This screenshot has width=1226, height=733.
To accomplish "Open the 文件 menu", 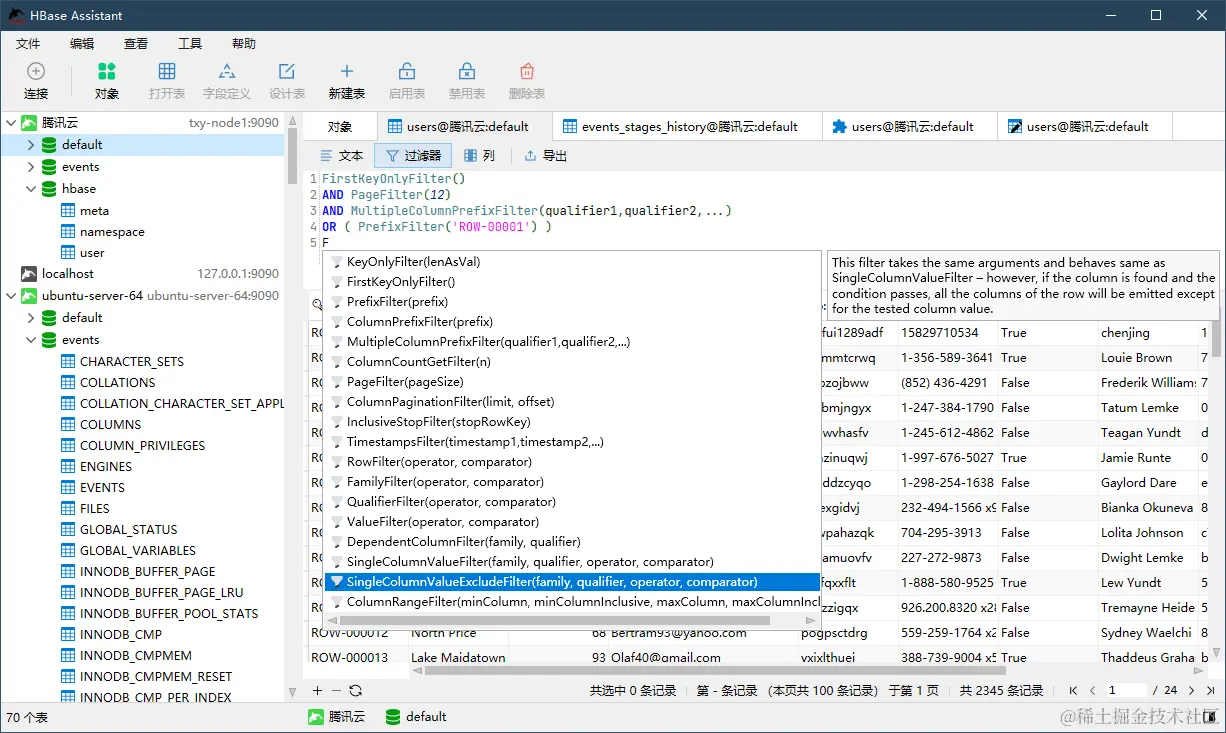I will [28, 44].
